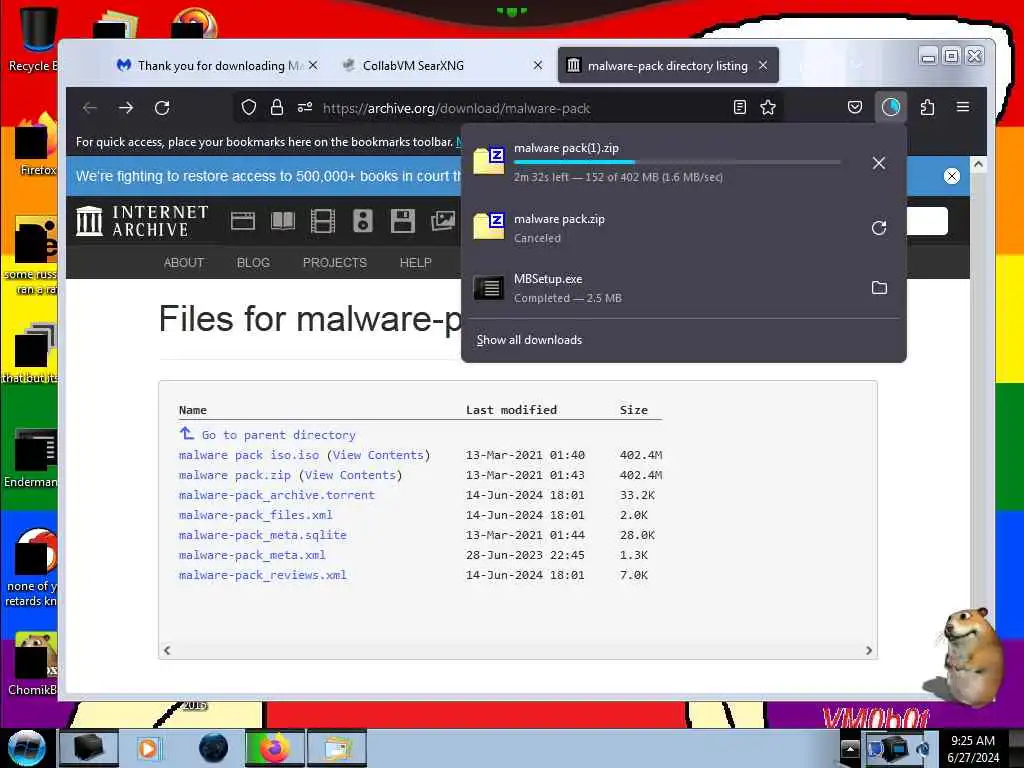
Task: Go forward using the browser forward arrow
Action: click(126, 108)
